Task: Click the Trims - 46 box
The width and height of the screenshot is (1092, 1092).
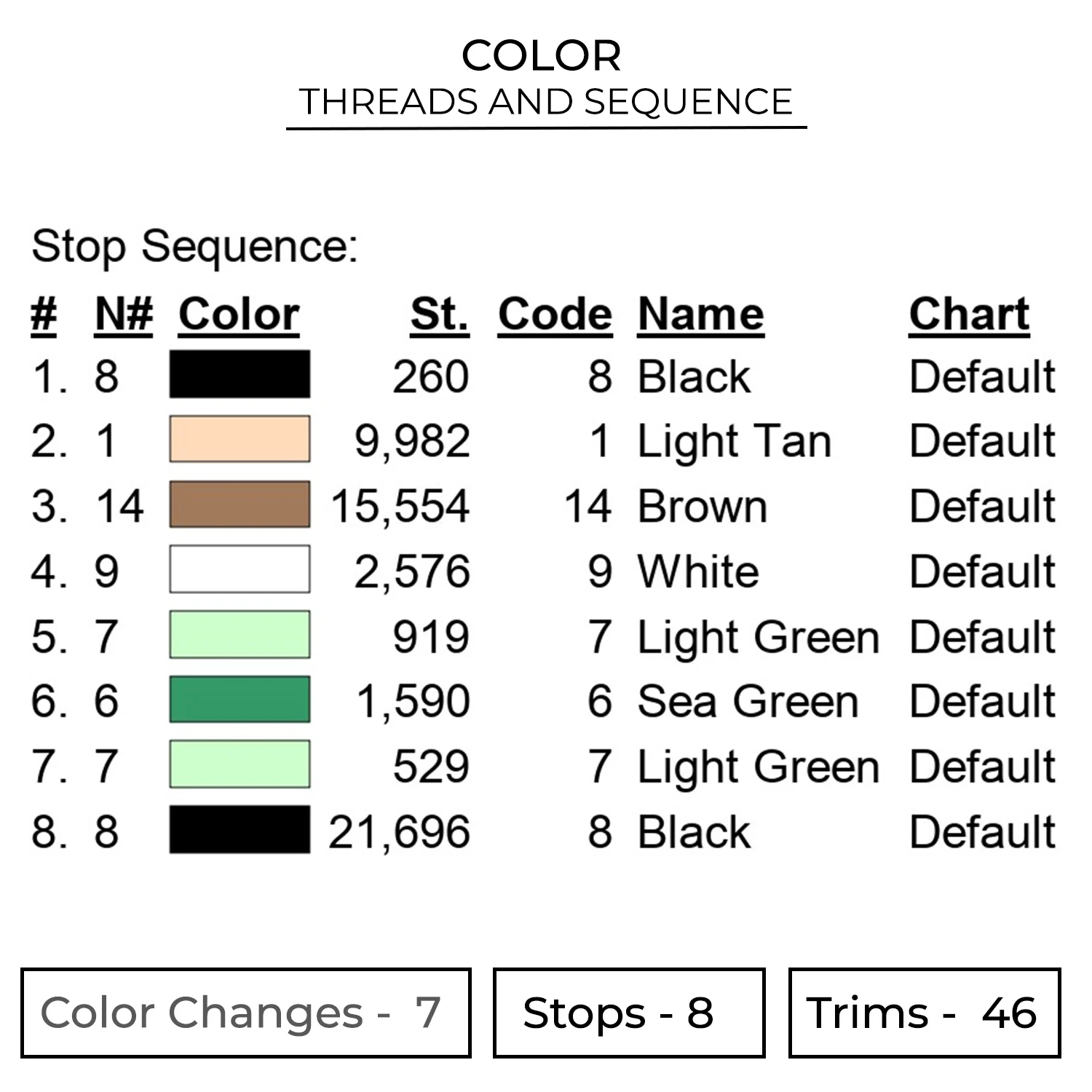Action: (x=925, y=1013)
